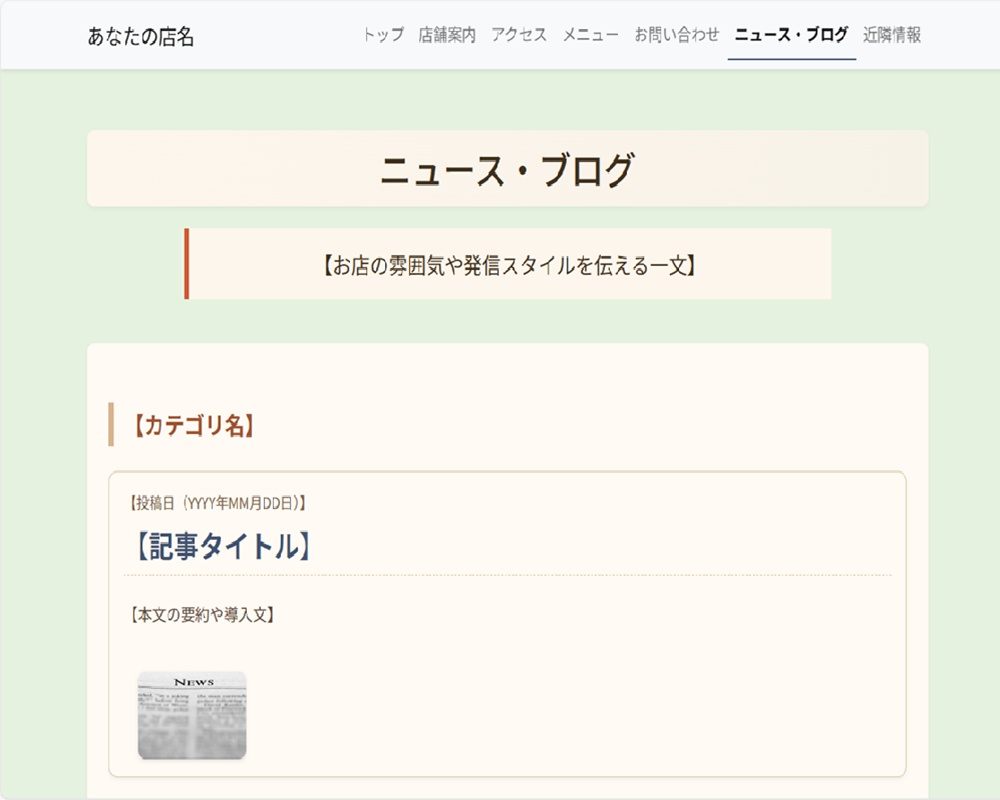This screenshot has width=1000, height=800.
Task: Click the dotted divider under the article title
Action: [511, 573]
